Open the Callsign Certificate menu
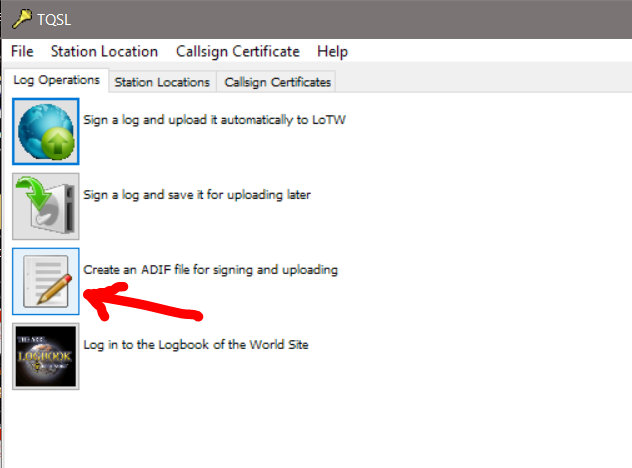The image size is (632, 468). [x=237, y=51]
